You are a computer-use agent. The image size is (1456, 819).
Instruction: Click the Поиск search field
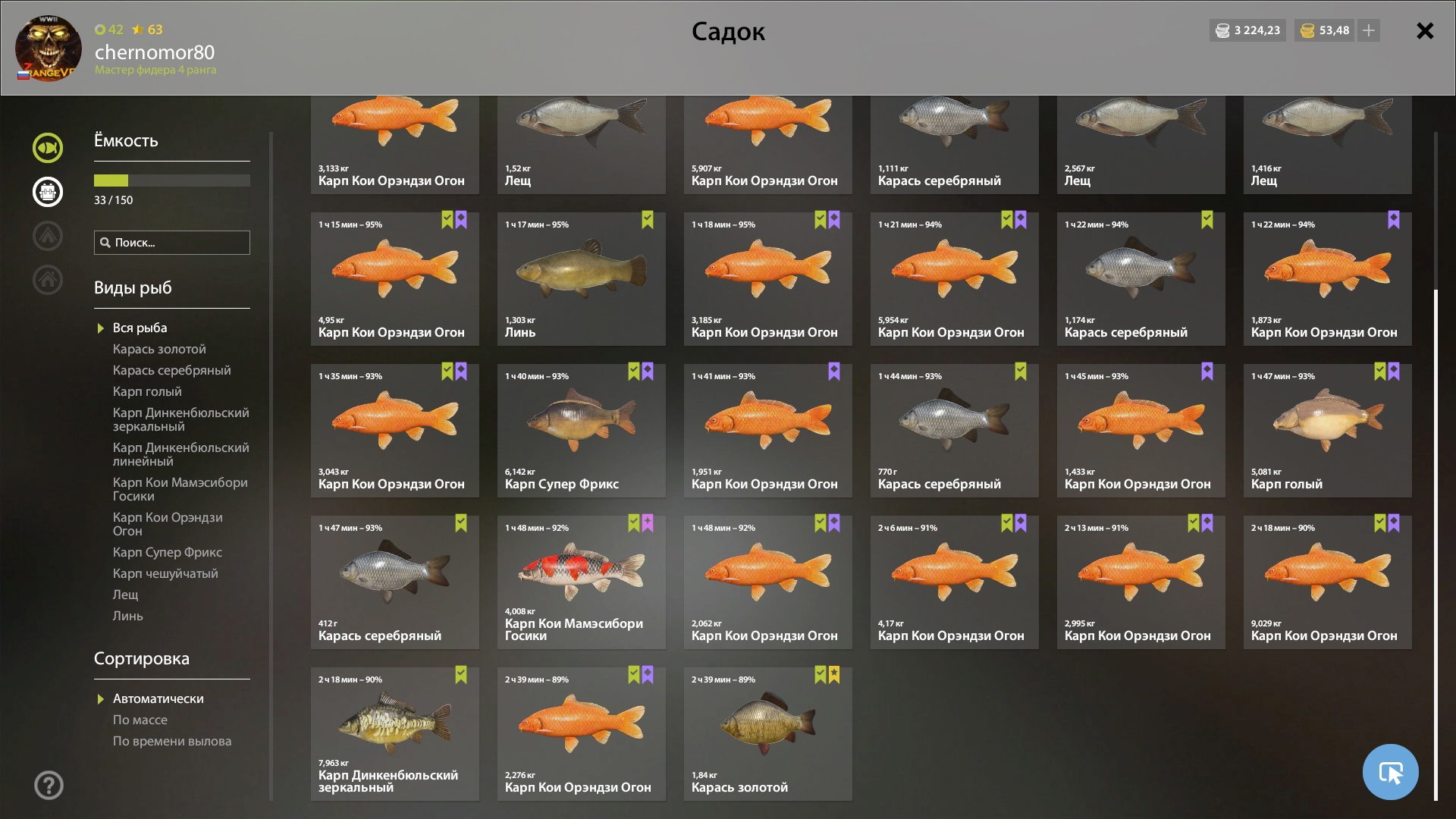(x=172, y=243)
